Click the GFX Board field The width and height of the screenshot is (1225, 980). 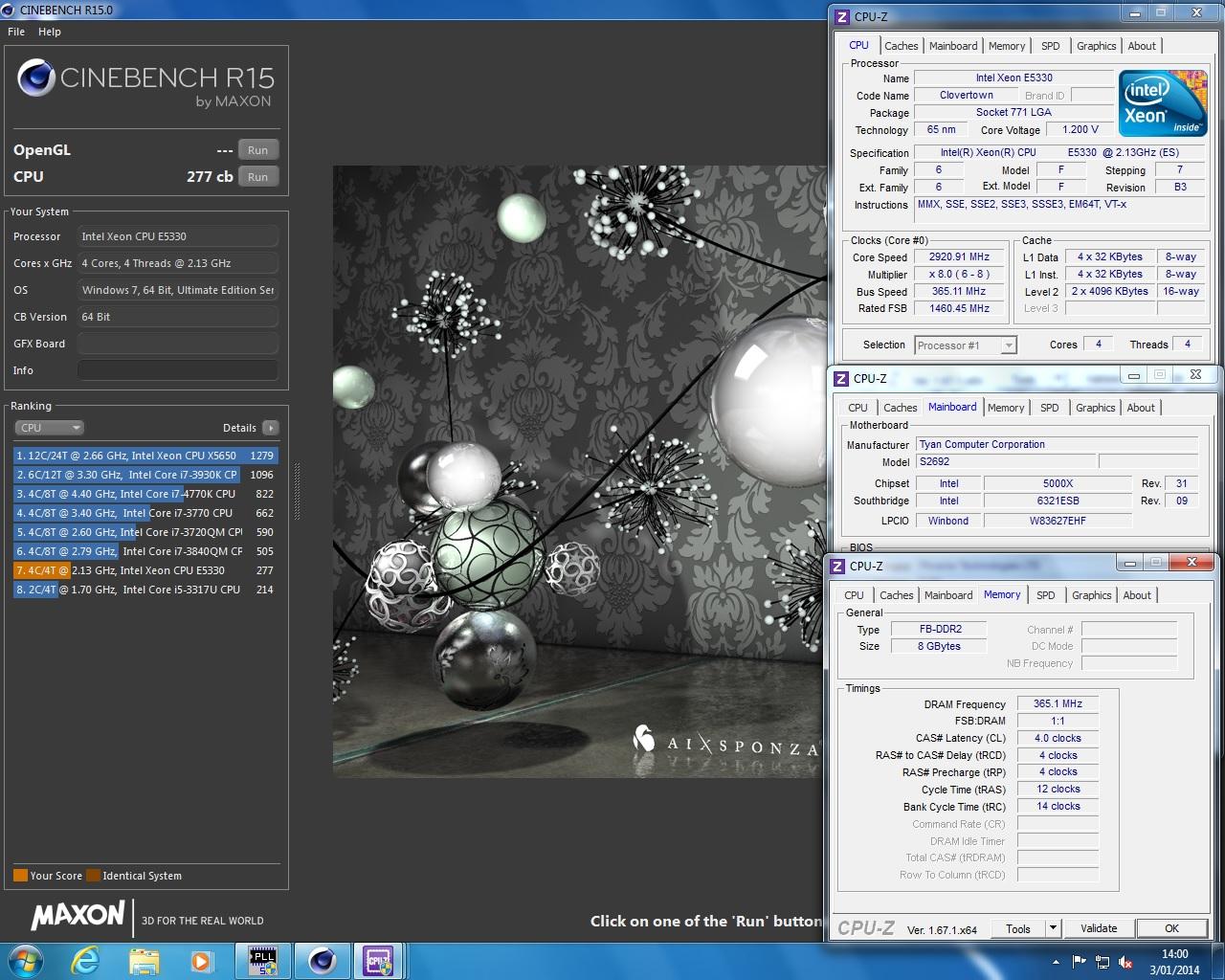(x=178, y=344)
